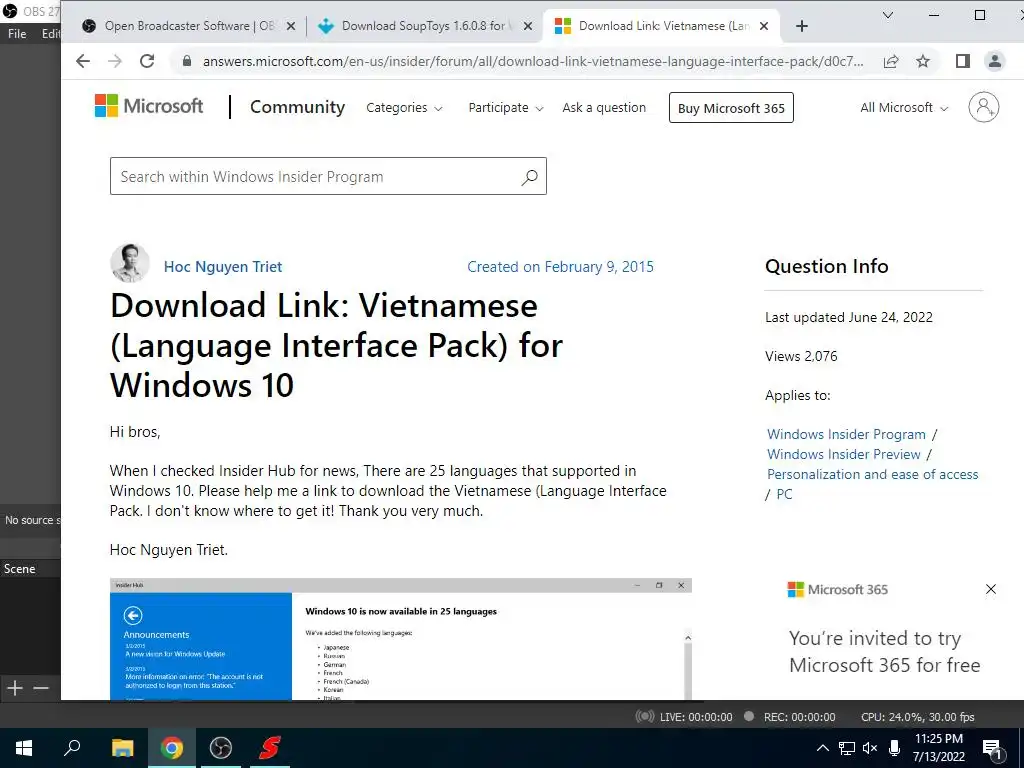Share this page icon in address bar
This screenshot has width=1024, height=768.
(x=891, y=61)
